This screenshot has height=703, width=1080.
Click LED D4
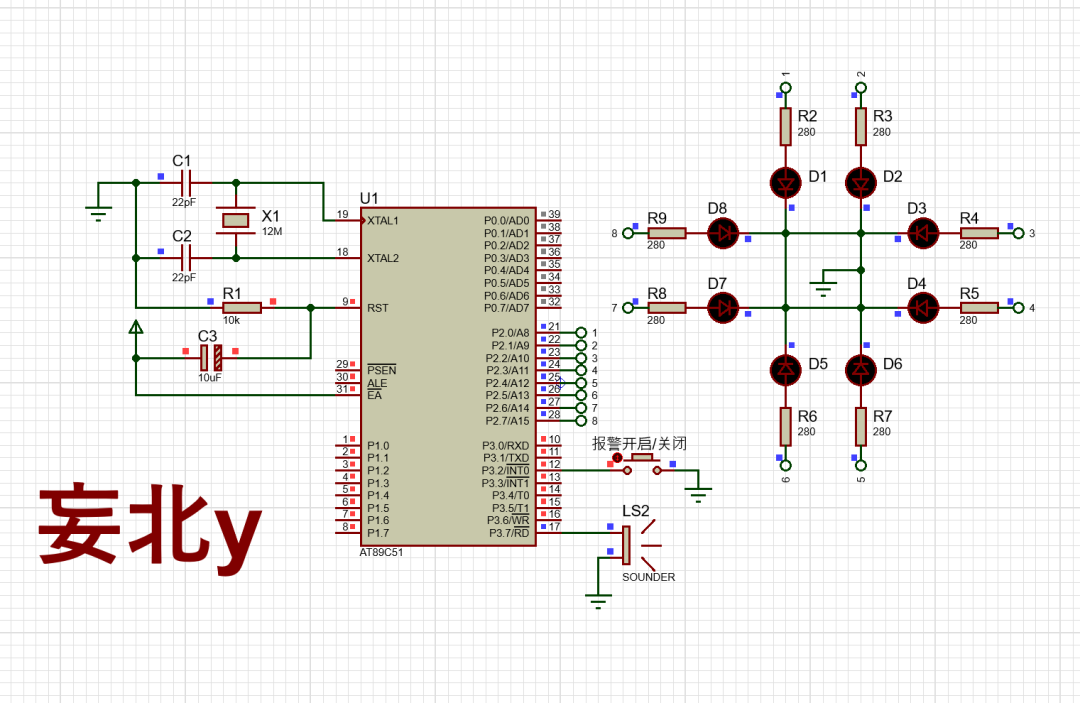coord(923,308)
